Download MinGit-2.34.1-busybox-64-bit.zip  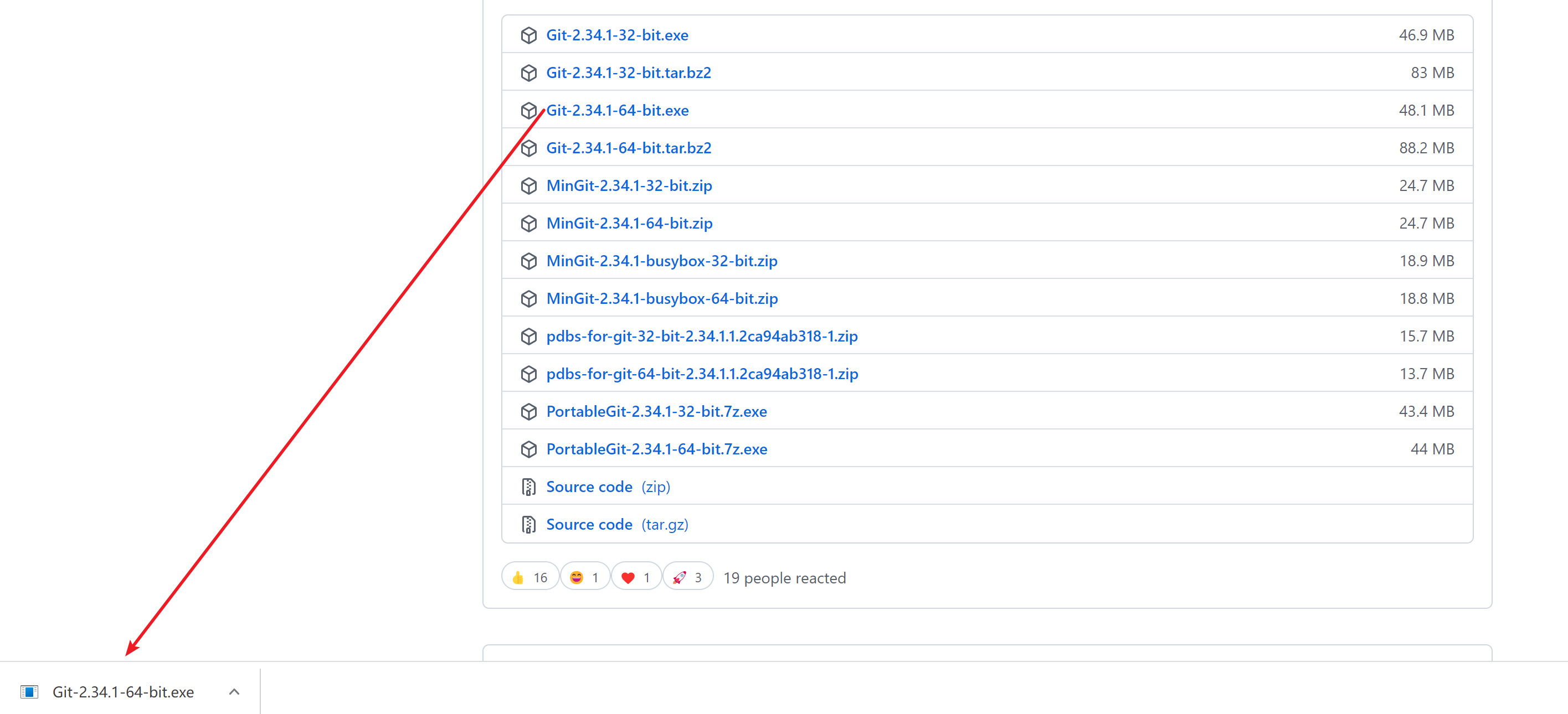[662, 299]
